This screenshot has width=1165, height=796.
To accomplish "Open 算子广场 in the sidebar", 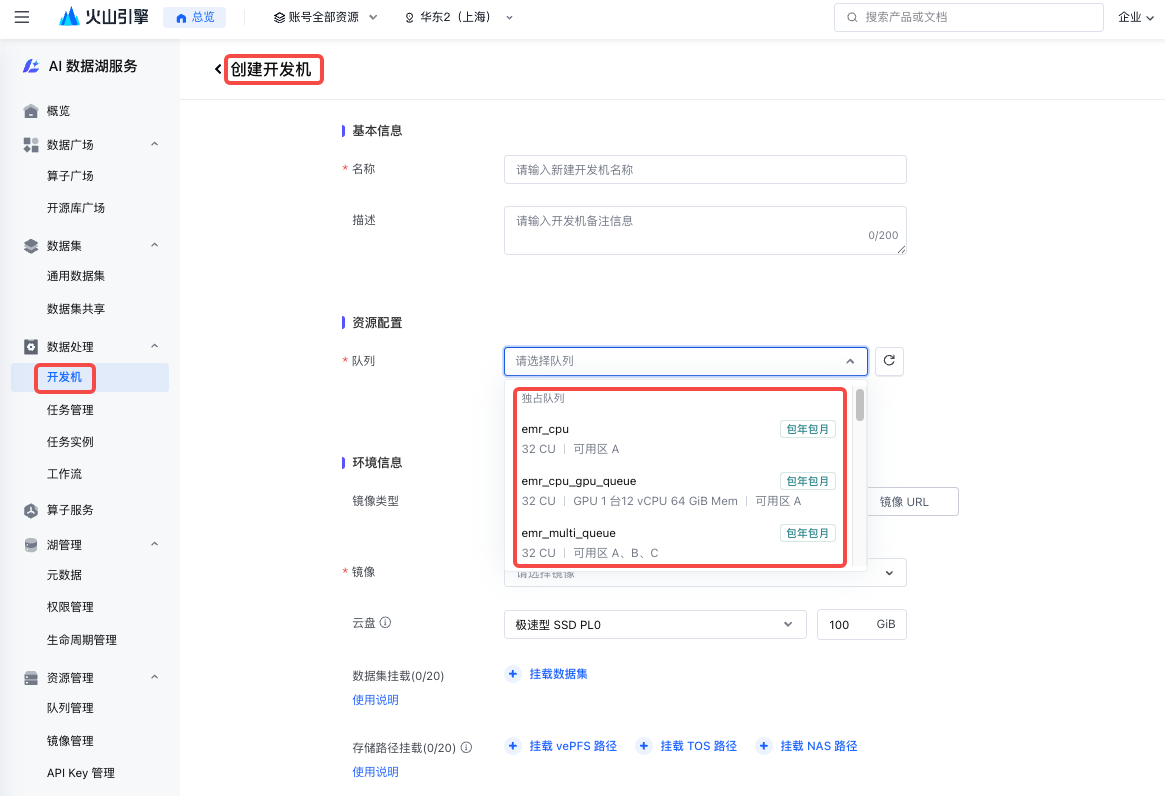I will tap(70, 176).
